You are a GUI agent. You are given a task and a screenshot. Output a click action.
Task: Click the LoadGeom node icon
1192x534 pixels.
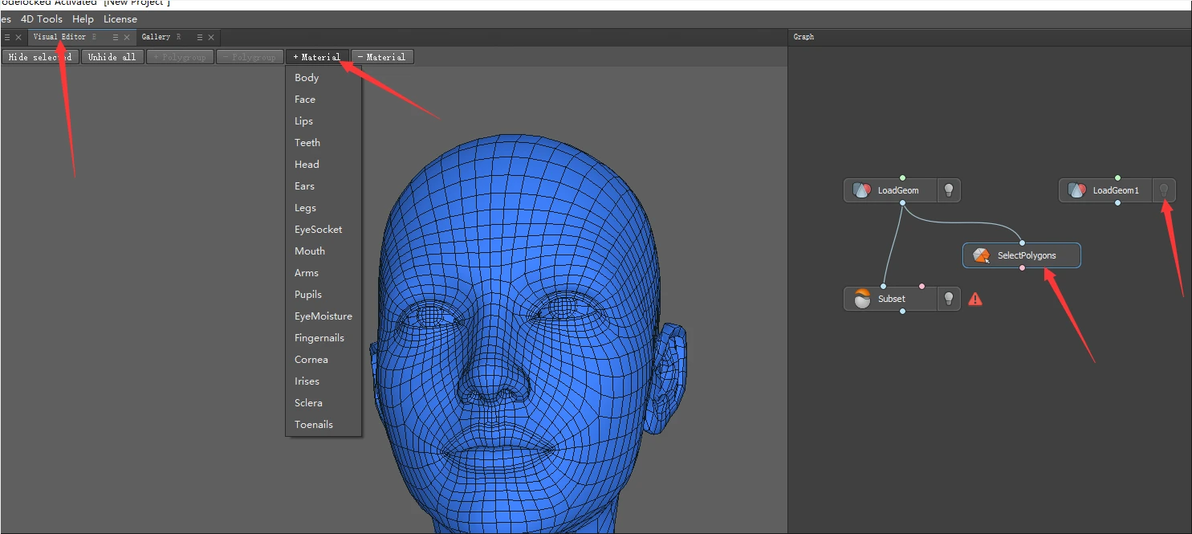861,190
